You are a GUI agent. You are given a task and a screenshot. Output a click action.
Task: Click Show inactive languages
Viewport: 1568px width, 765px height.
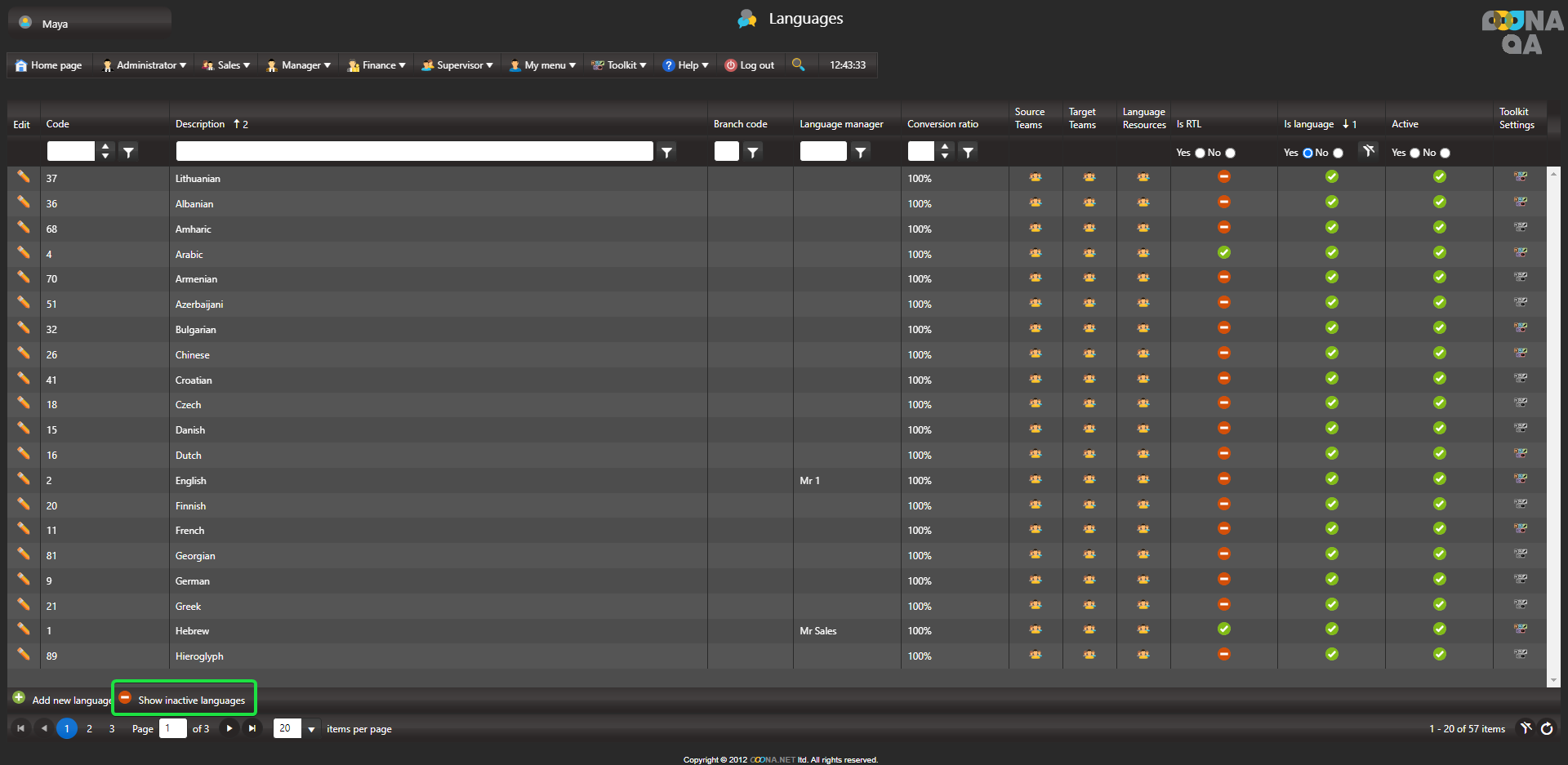pos(191,700)
